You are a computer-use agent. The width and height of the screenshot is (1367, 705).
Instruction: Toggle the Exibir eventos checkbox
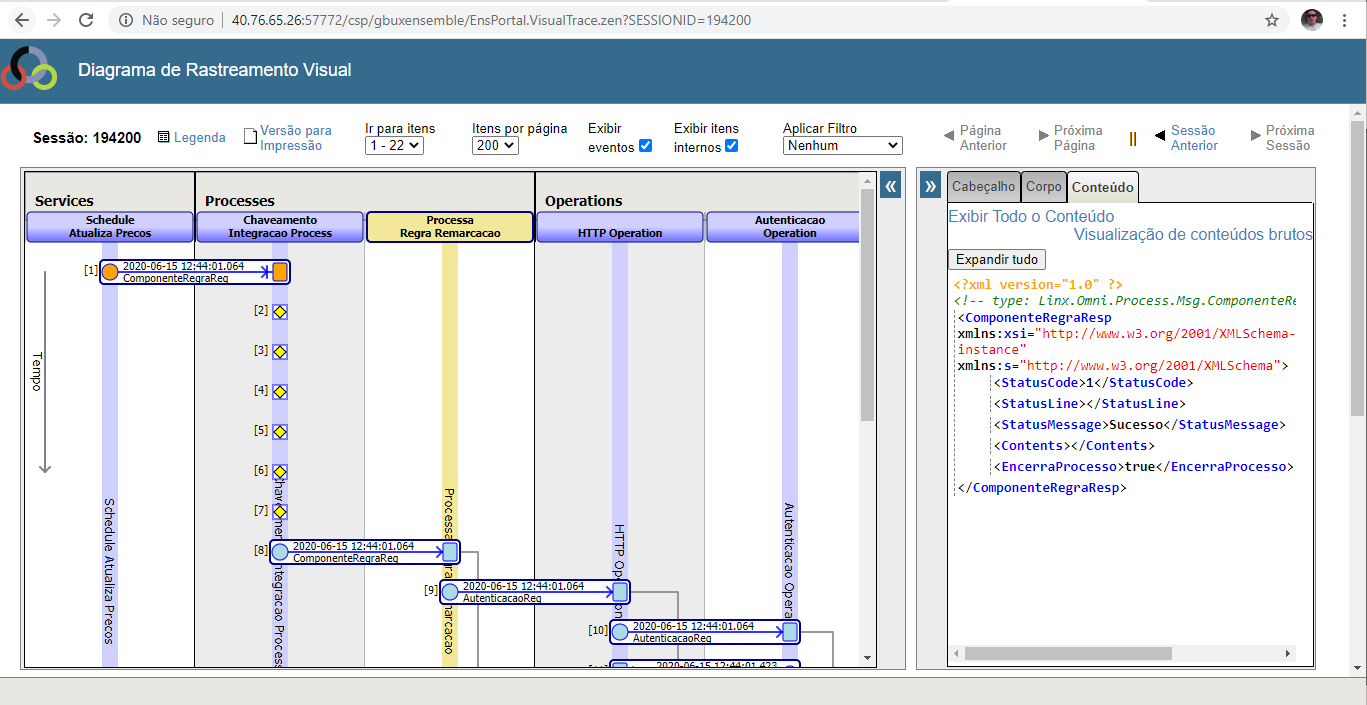[645, 146]
